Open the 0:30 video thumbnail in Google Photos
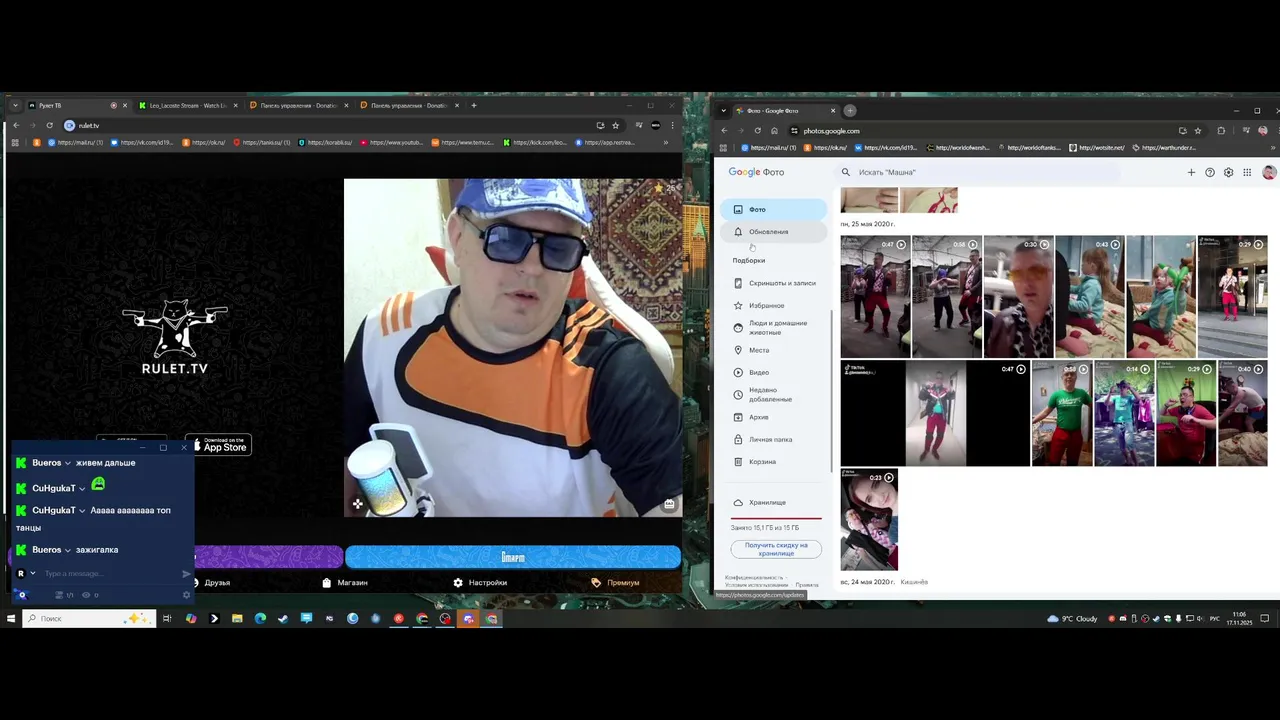The image size is (1280, 720). tap(1018, 297)
